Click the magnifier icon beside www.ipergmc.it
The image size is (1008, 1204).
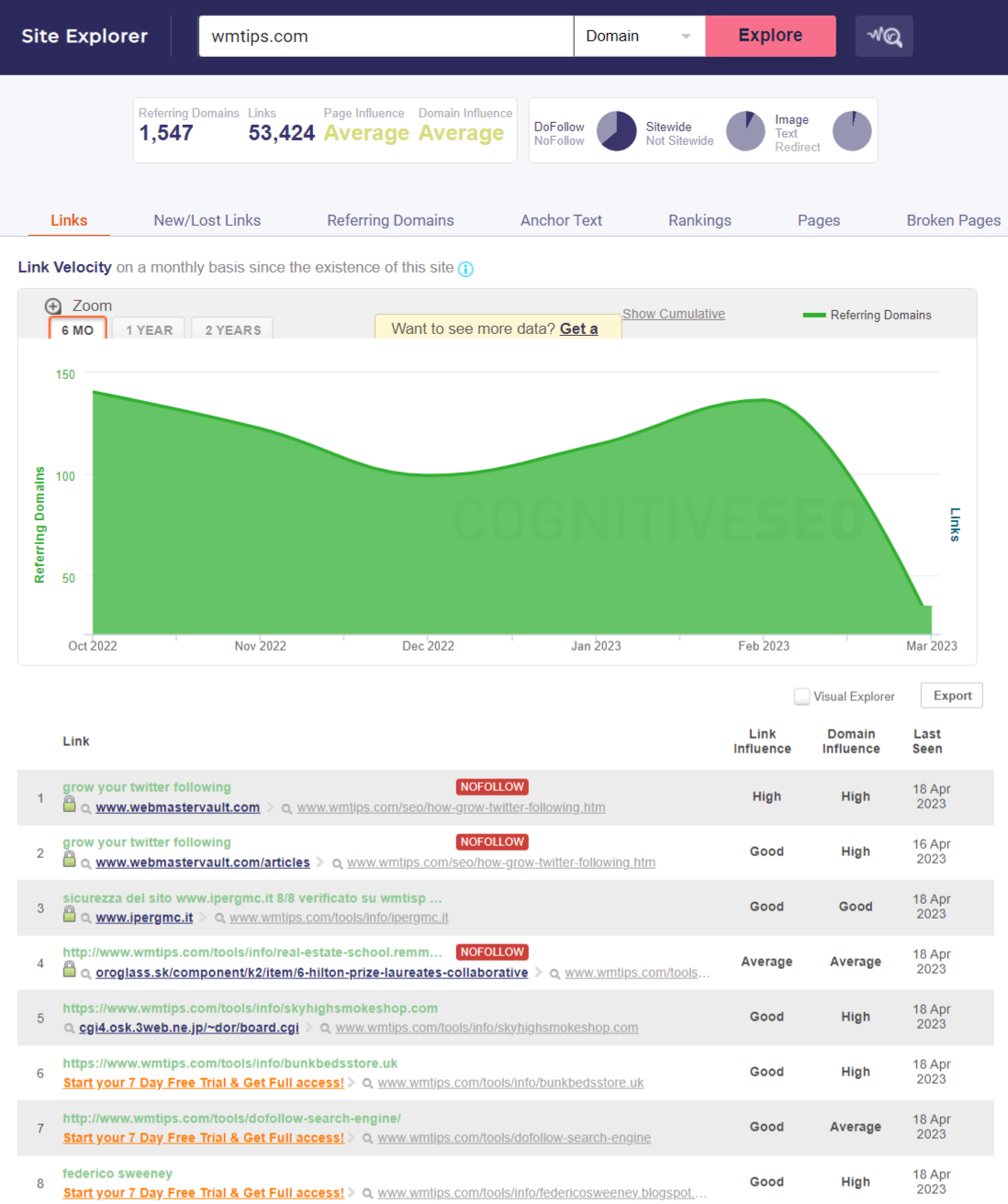84,918
